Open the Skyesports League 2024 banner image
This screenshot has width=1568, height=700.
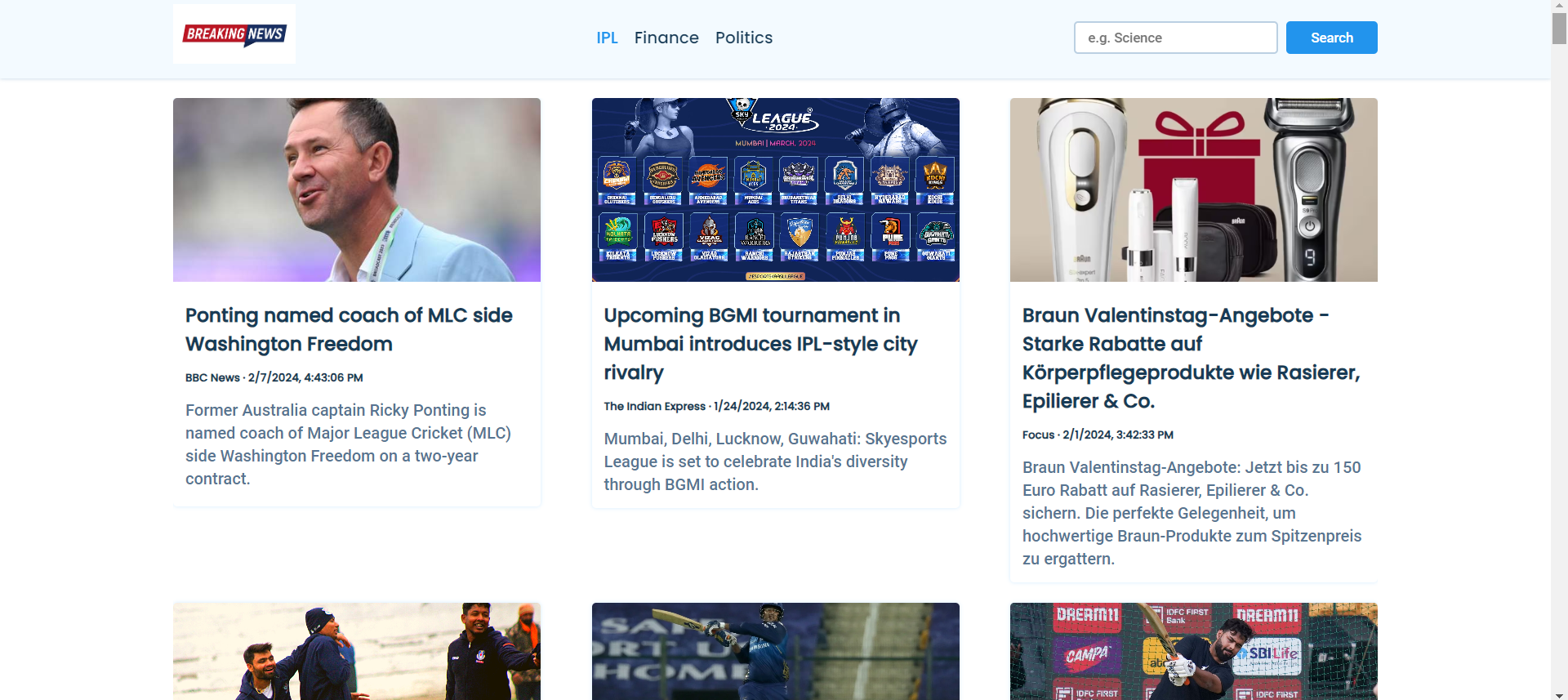tap(775, 189)
